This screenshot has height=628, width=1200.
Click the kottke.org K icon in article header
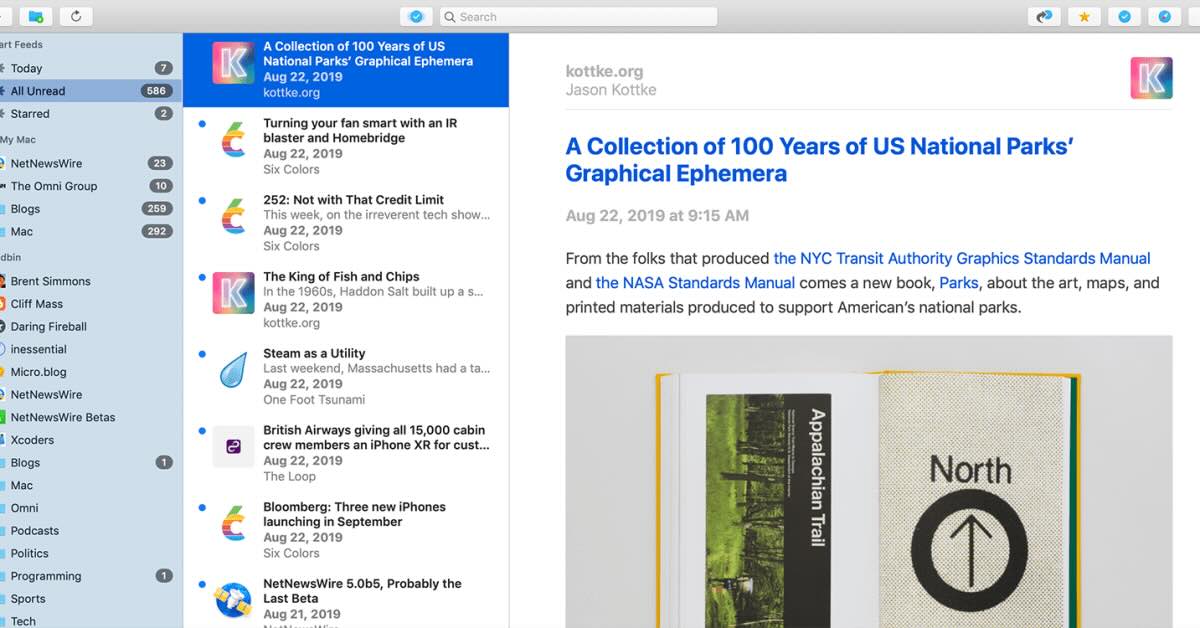pos(1151,78)
